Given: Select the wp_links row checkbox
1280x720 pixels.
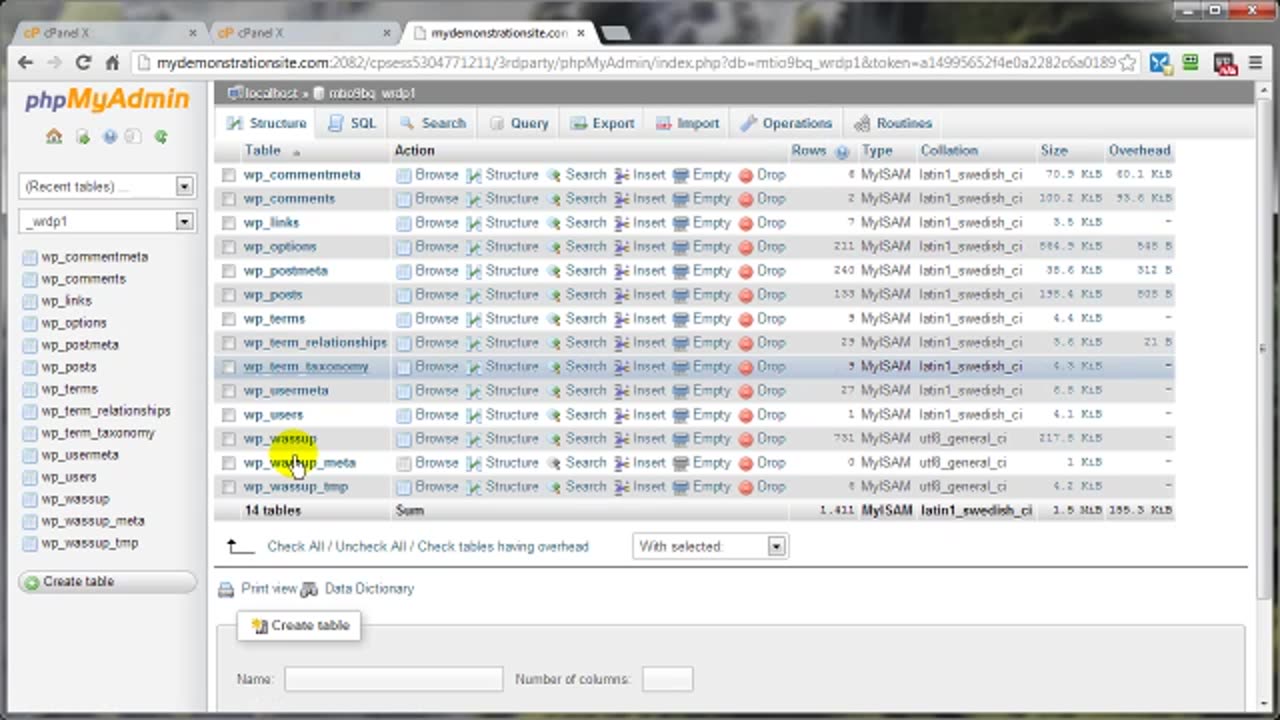Looking at the screenshot, I should 229,223.
